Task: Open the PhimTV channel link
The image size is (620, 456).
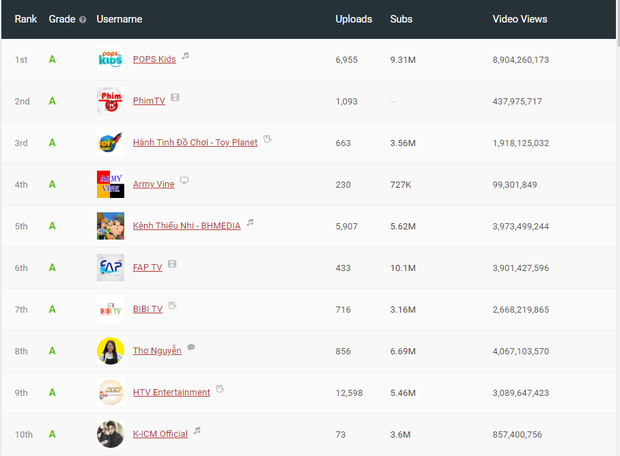Action: [149, 101]
